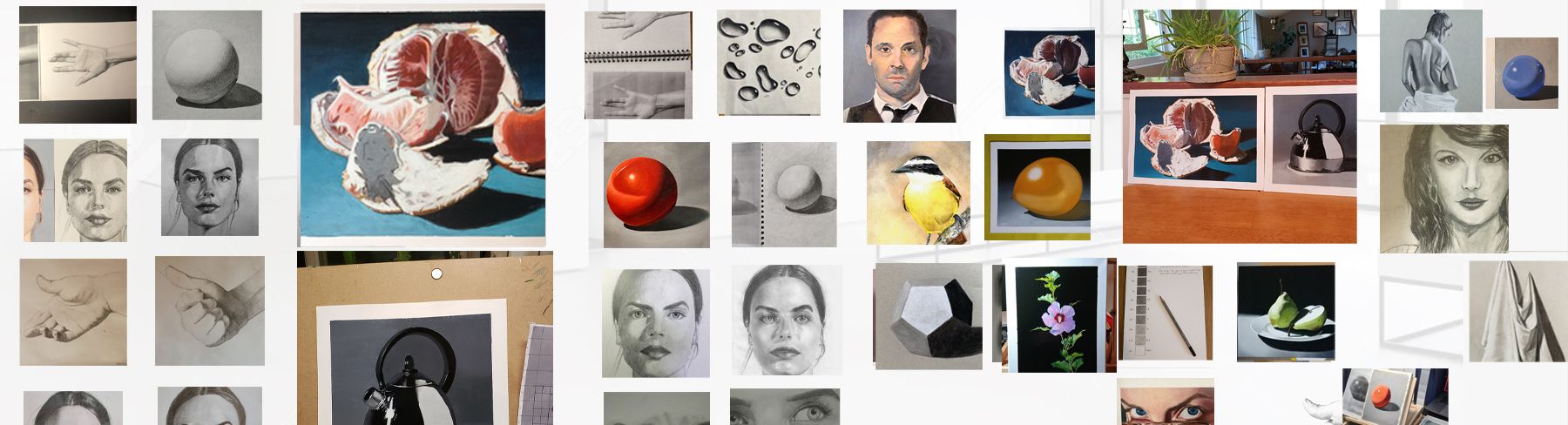Select the orange egg yolk painting
The width and height of the screenshot is (1568, 425).
1037,187
